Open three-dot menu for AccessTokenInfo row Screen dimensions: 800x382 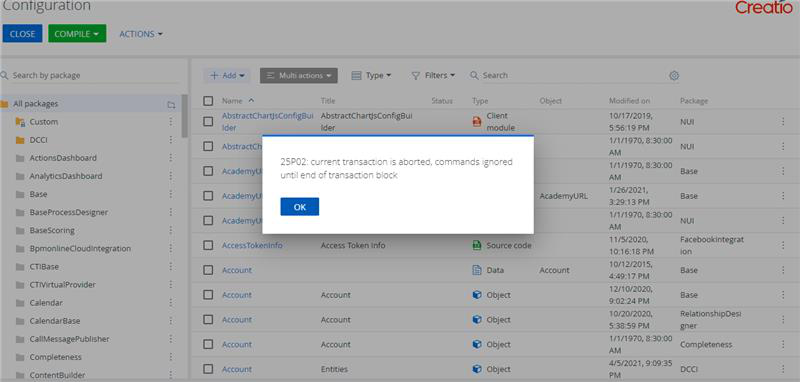coord(783,245)
